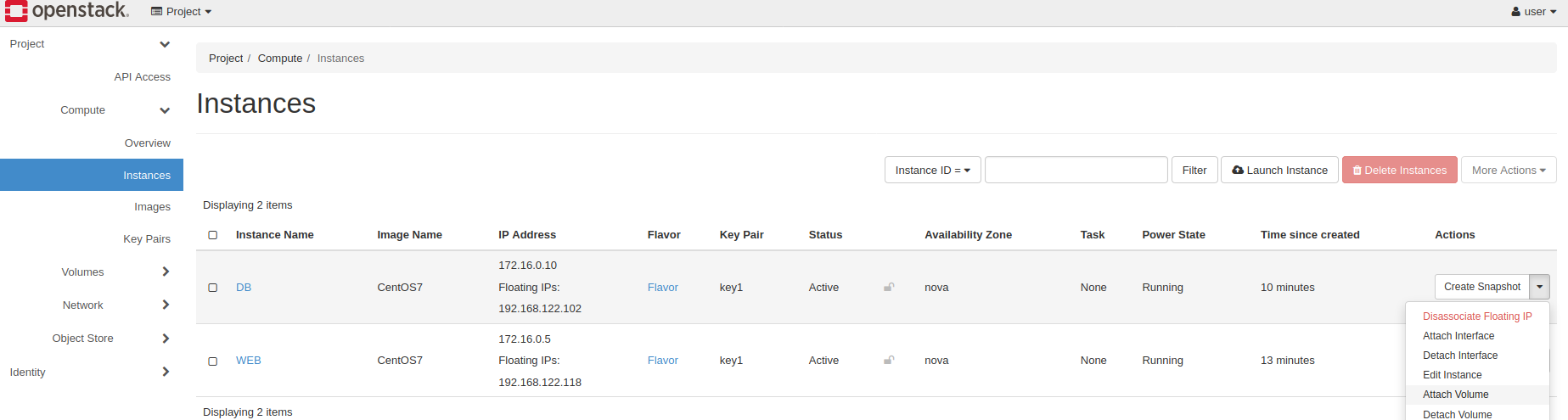Expand the Volumes sidebar chevron

tap(166, 272)
